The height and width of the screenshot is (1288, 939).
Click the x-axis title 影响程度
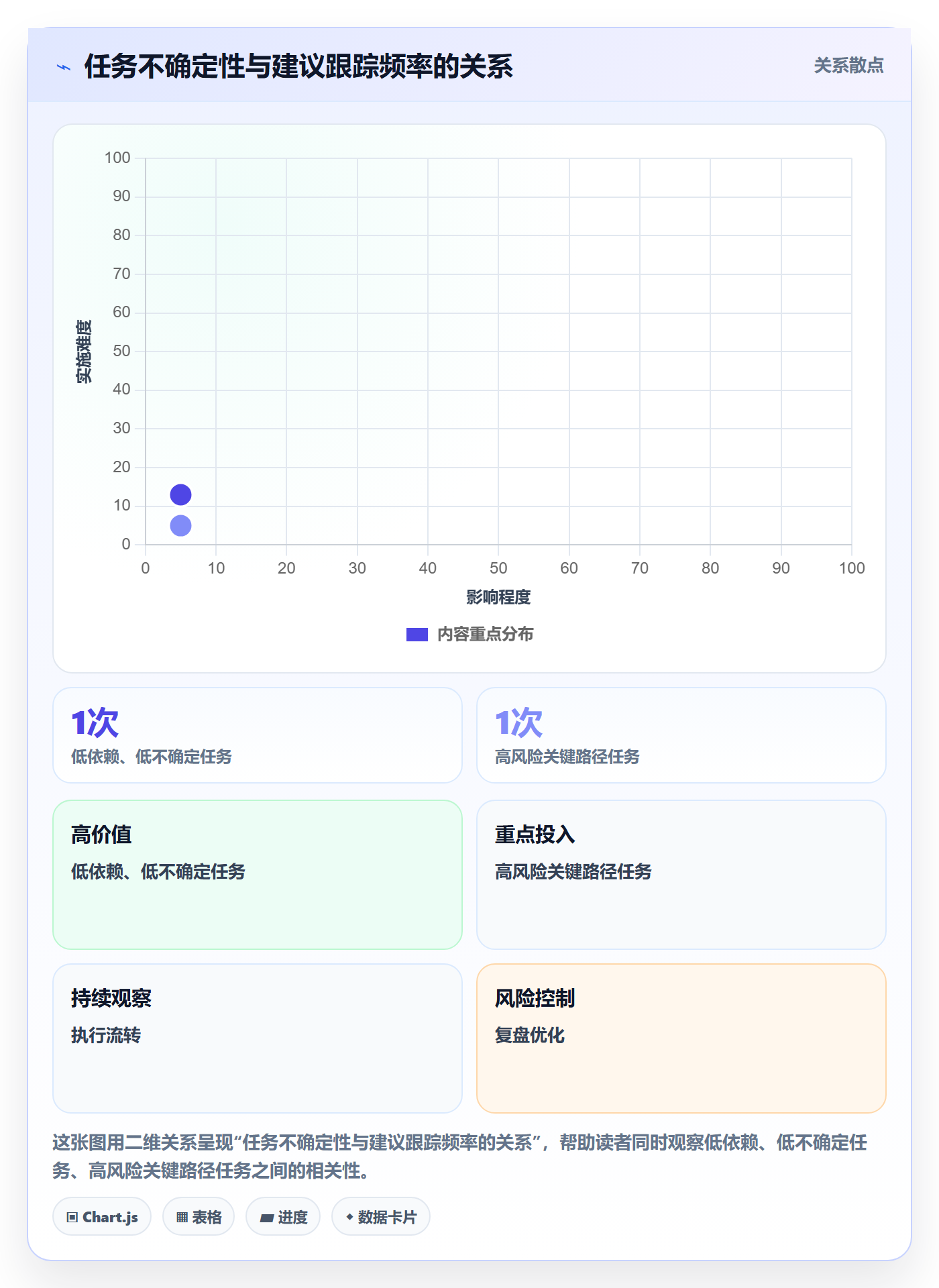(498, 597)
